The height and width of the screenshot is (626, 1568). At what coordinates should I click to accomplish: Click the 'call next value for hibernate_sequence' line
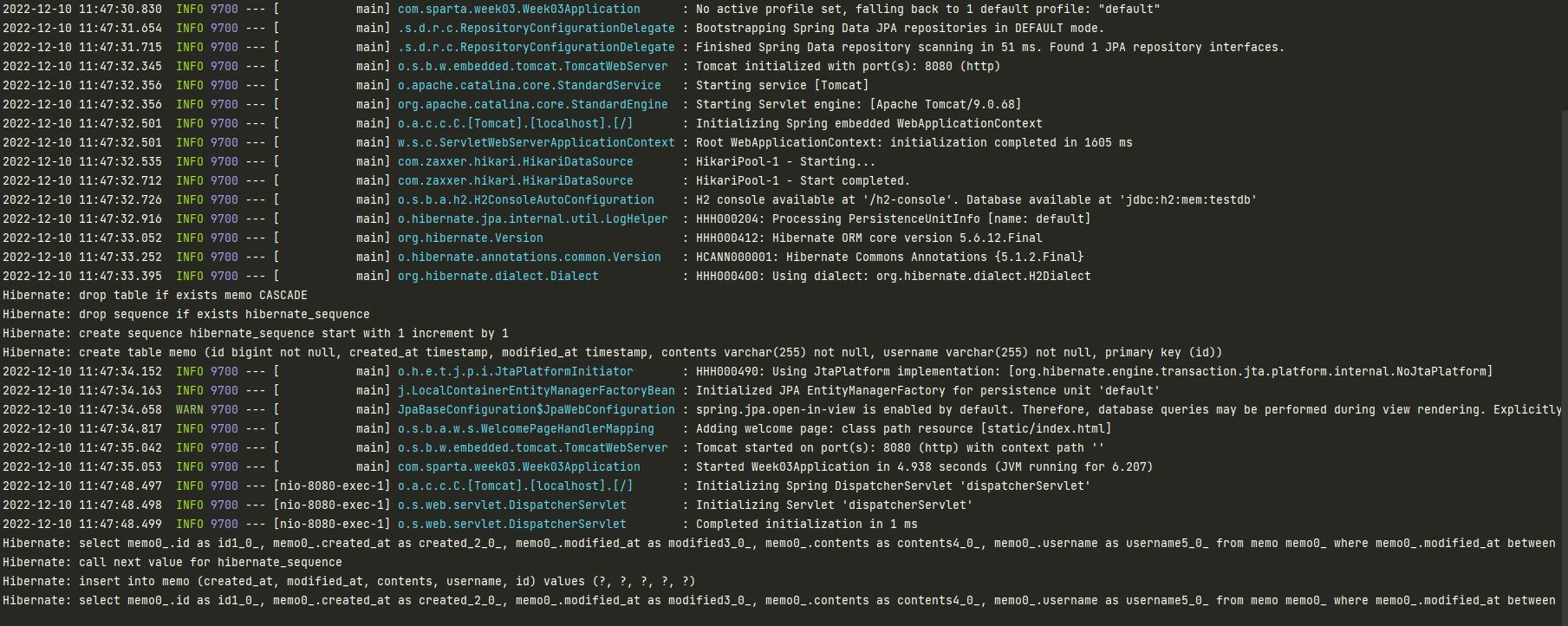point(172,562)
